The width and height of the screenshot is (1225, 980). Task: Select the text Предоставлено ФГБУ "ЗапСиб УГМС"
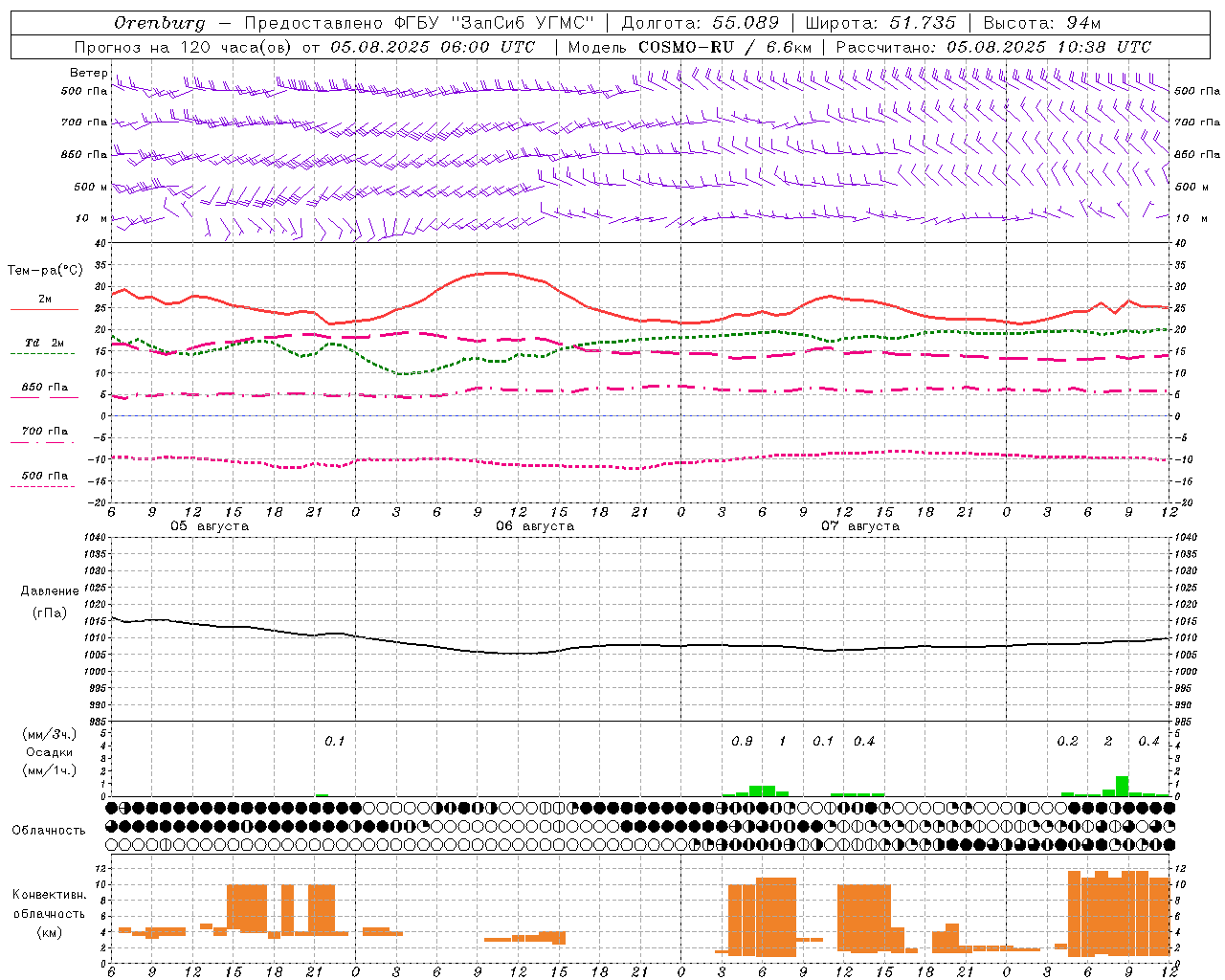click(420, 23)
